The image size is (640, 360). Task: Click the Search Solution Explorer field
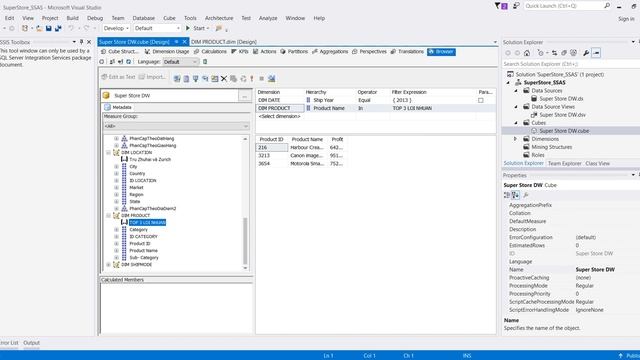coord(570,64)
